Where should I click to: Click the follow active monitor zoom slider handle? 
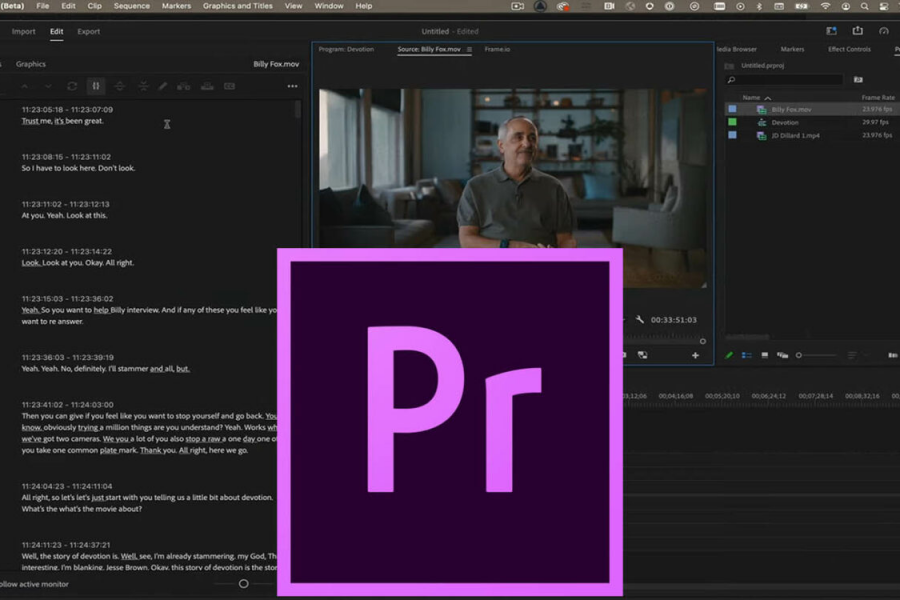[243, 583]
